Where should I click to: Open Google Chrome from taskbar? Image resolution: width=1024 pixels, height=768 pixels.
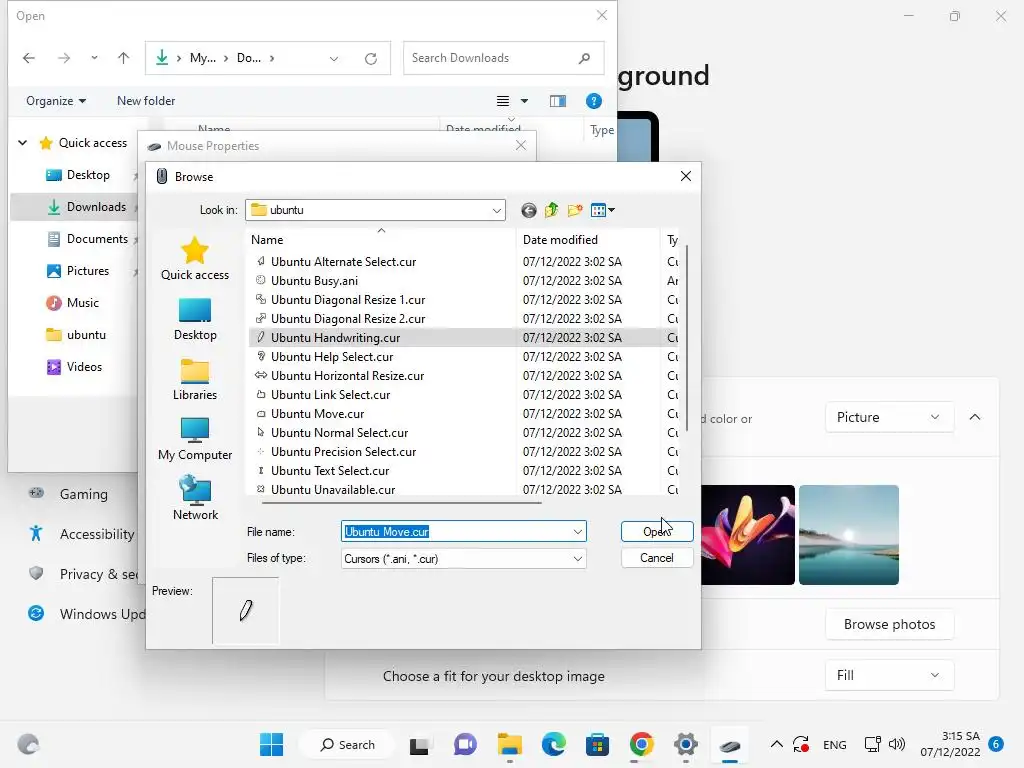click(642, 744)
